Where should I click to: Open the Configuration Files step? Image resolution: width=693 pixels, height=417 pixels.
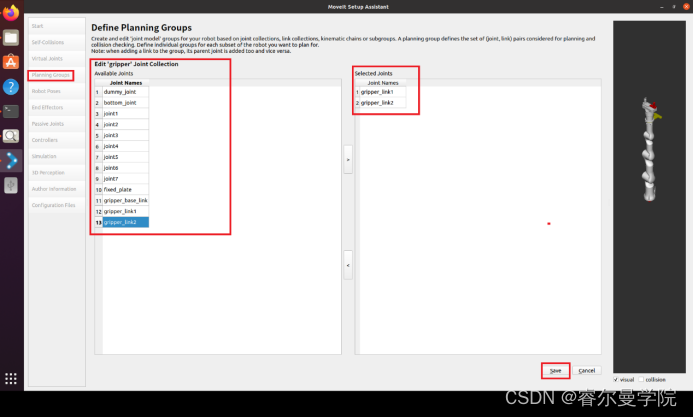(57, 205)
